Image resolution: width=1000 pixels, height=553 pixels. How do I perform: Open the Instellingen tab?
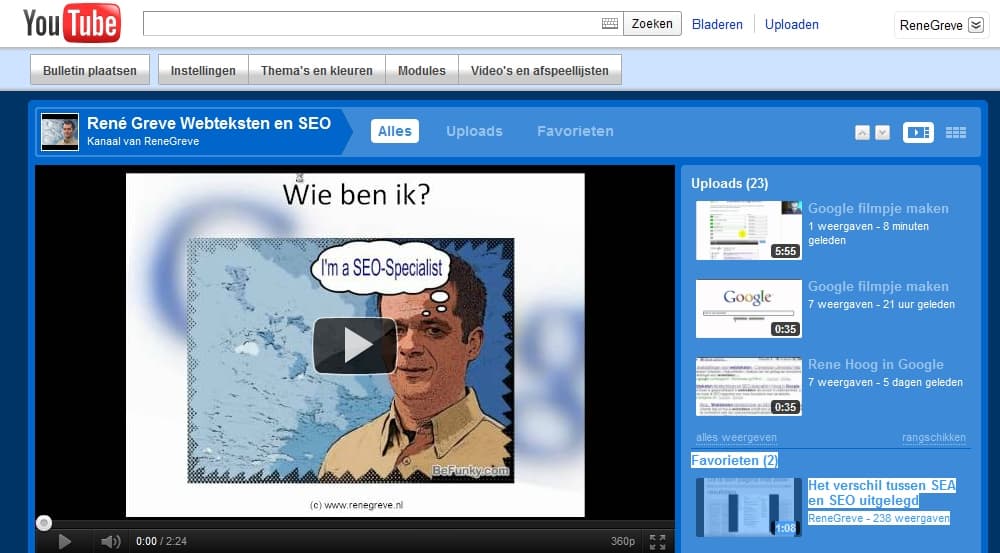coord(203,70)
